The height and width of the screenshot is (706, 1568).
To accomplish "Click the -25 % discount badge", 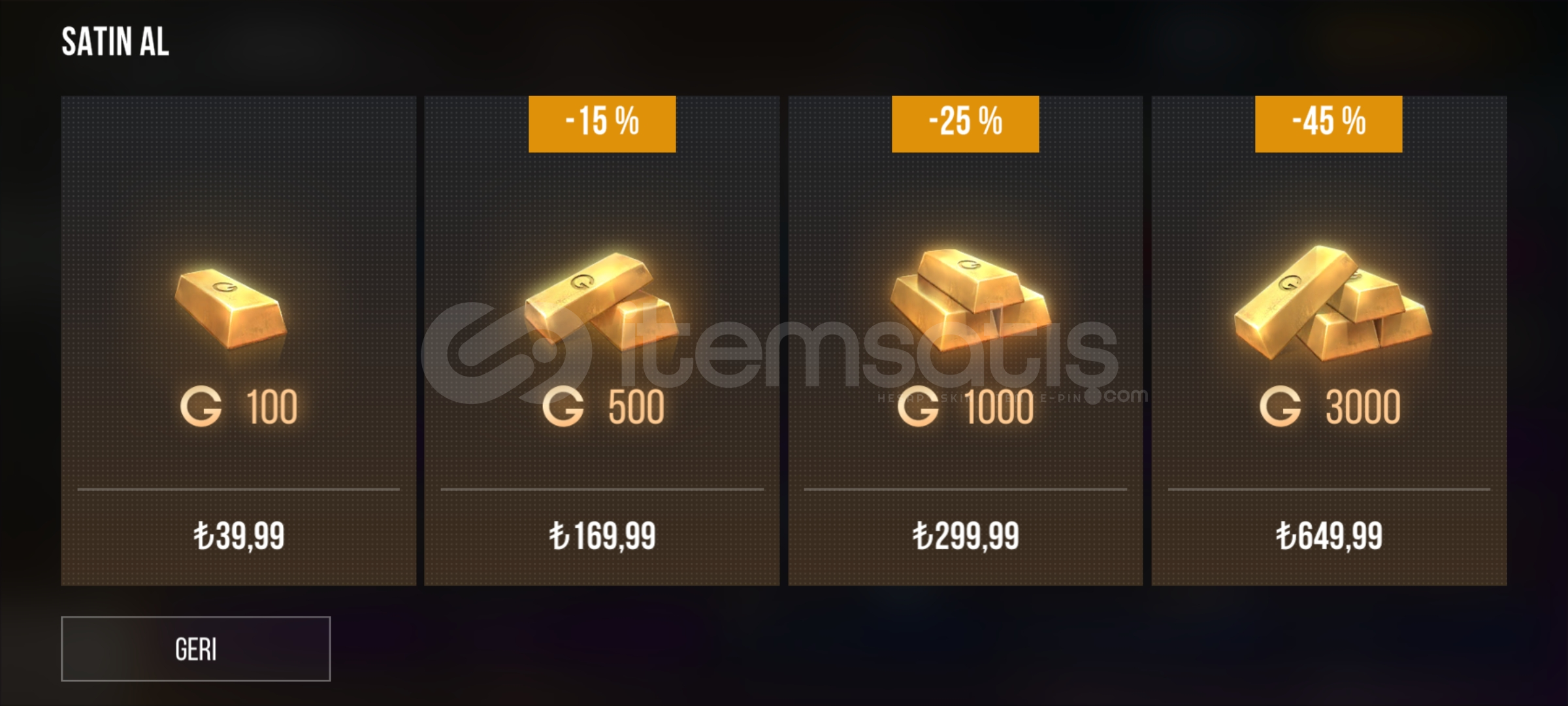I will pos(966,124).
